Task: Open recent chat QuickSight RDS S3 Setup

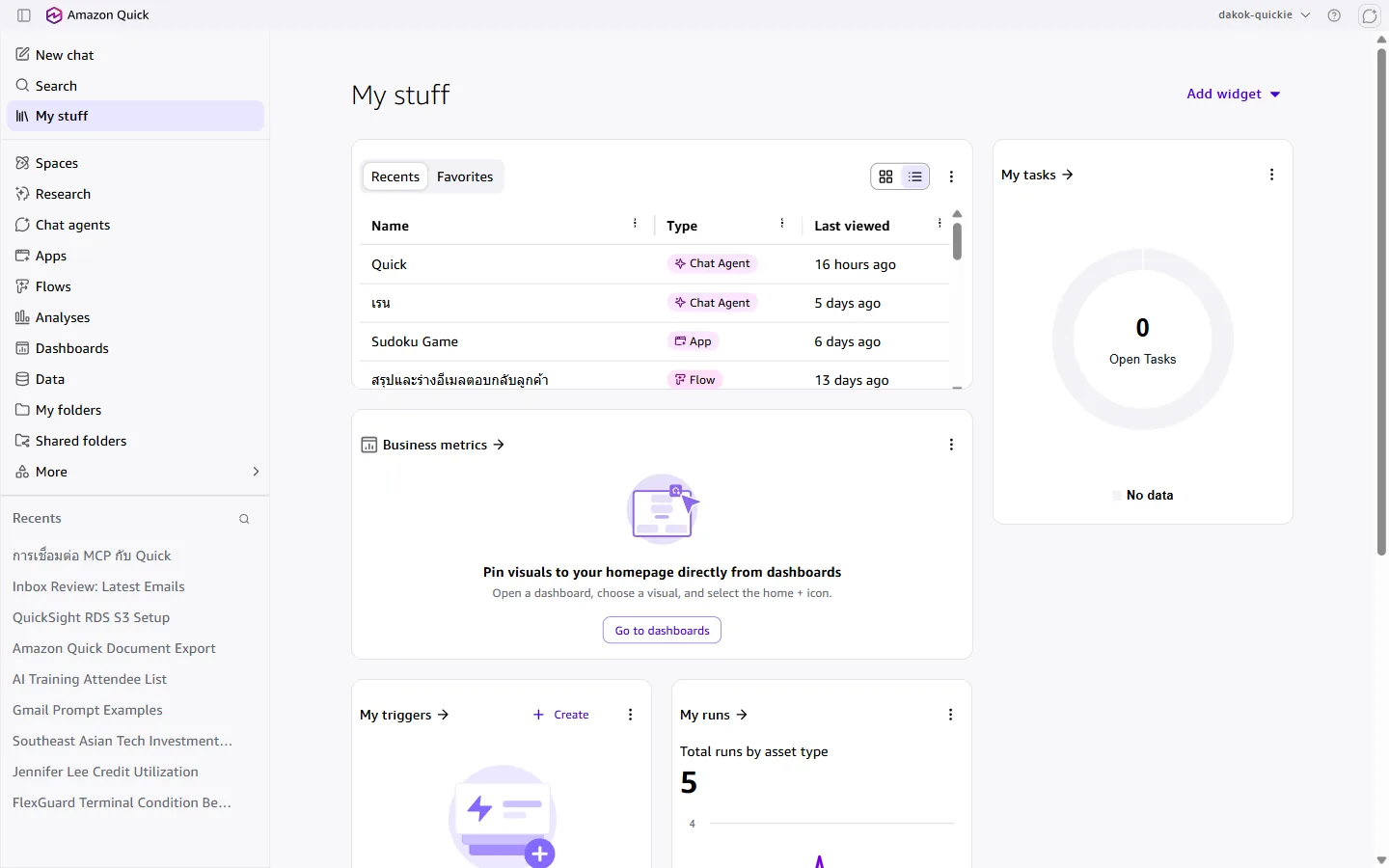Action: coord(91,617)
